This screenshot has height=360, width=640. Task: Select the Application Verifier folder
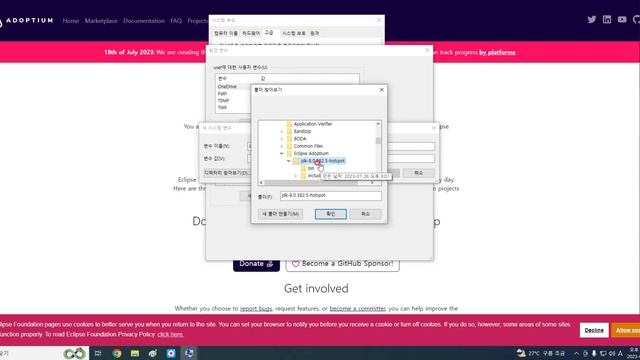point(313,124)
